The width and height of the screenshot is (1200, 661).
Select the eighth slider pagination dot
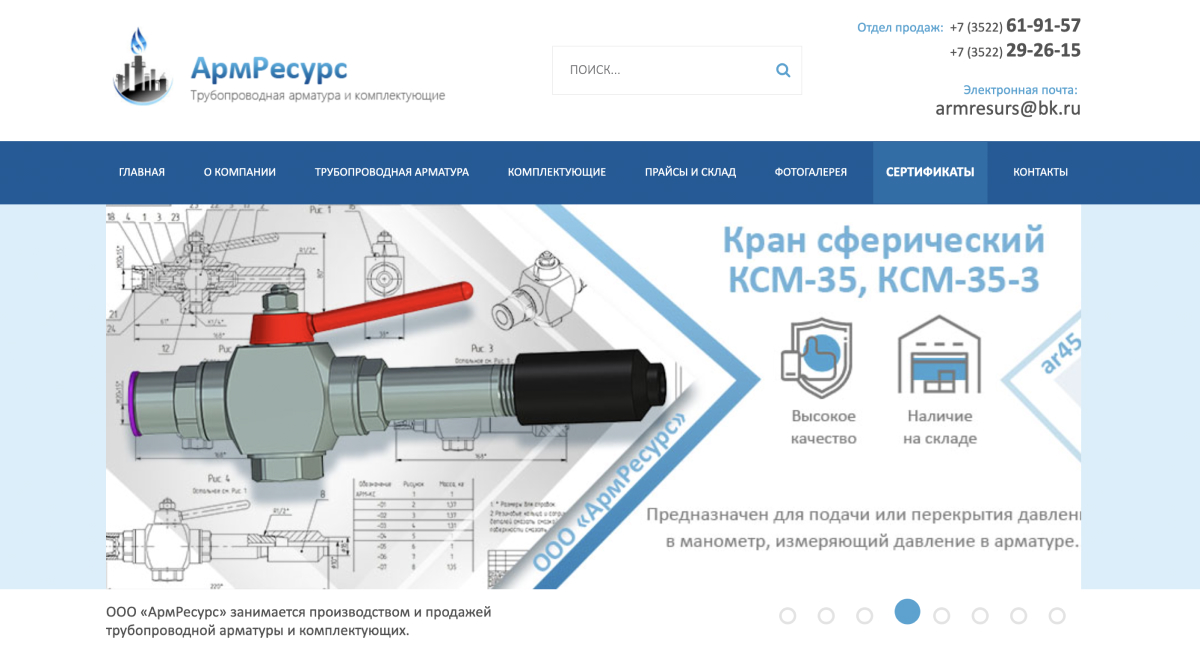(1057, 615)
